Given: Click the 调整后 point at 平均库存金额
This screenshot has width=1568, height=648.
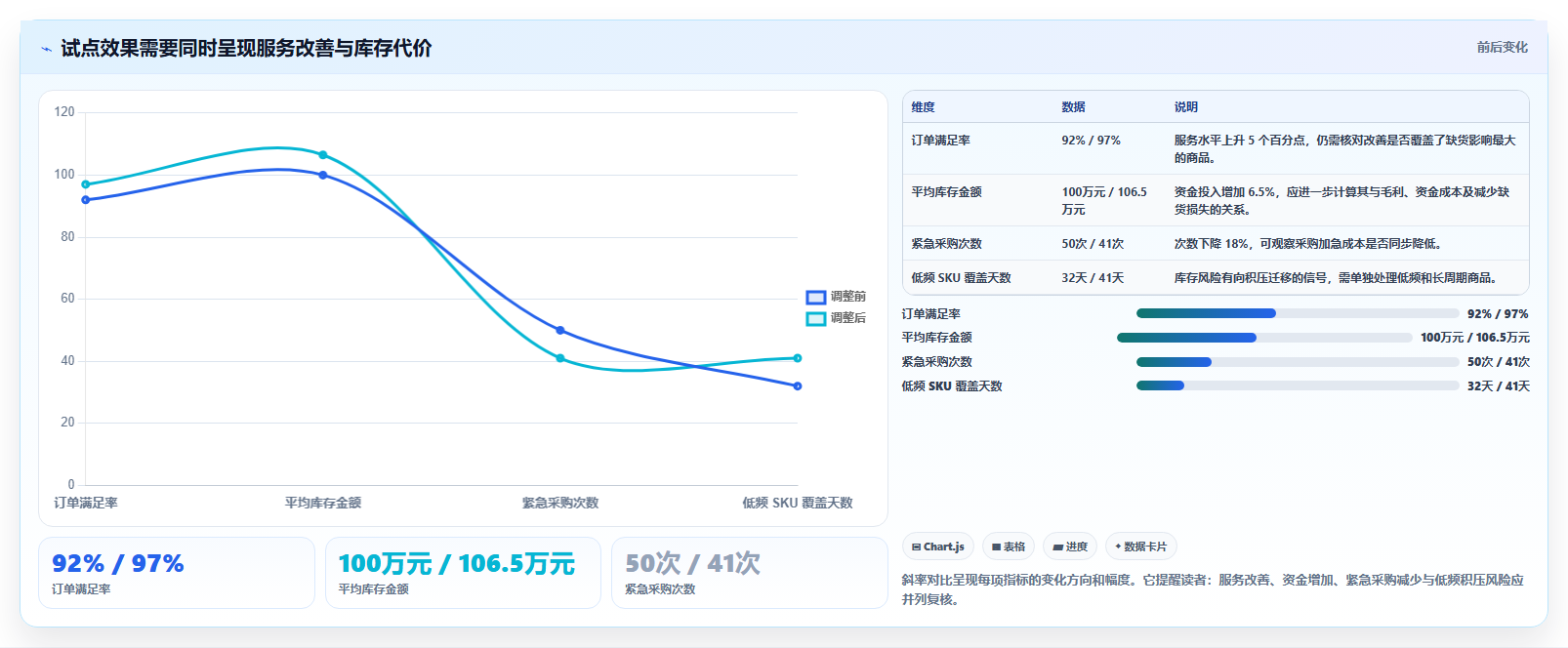Looking at the screenshot, I should [323, 155].
